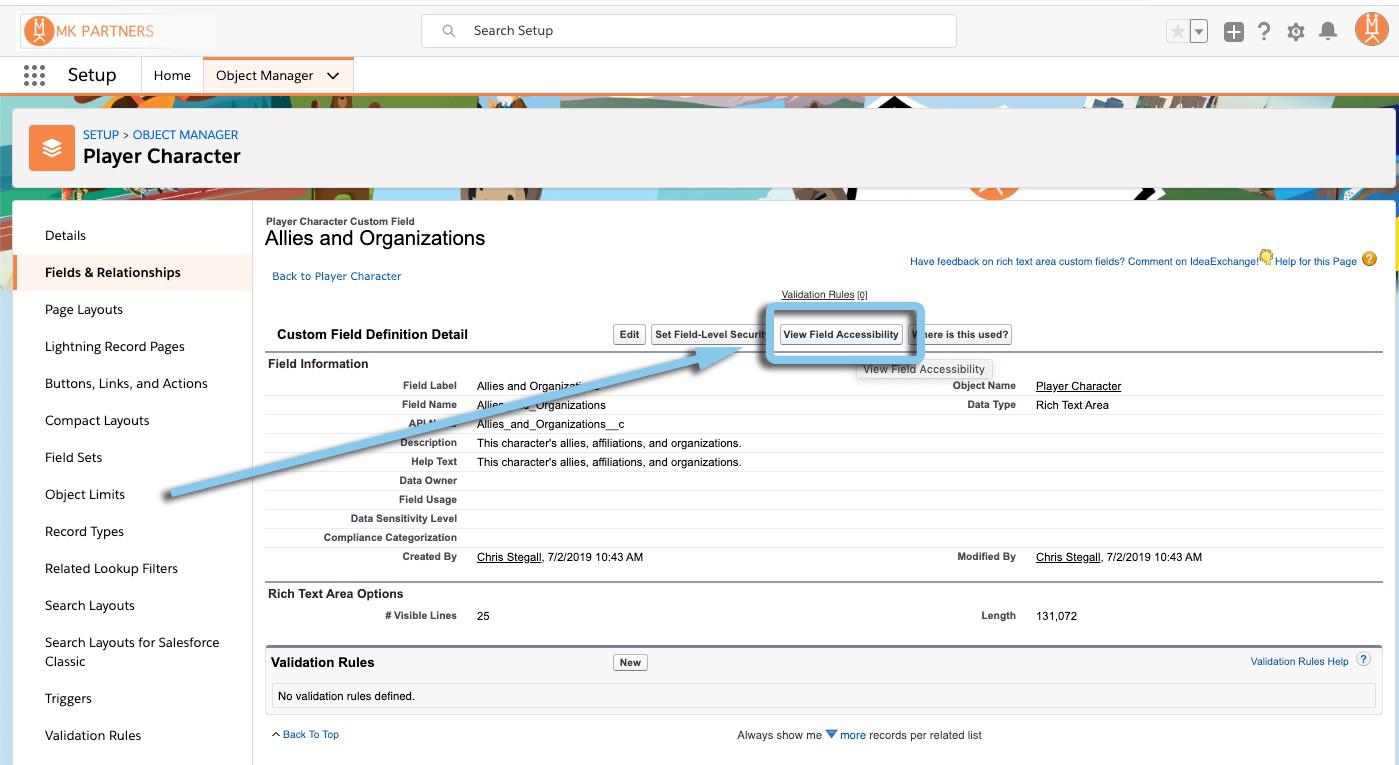1399x765 pixels.
Task: Switch to the Home tab
Action: tap(172, 75)
